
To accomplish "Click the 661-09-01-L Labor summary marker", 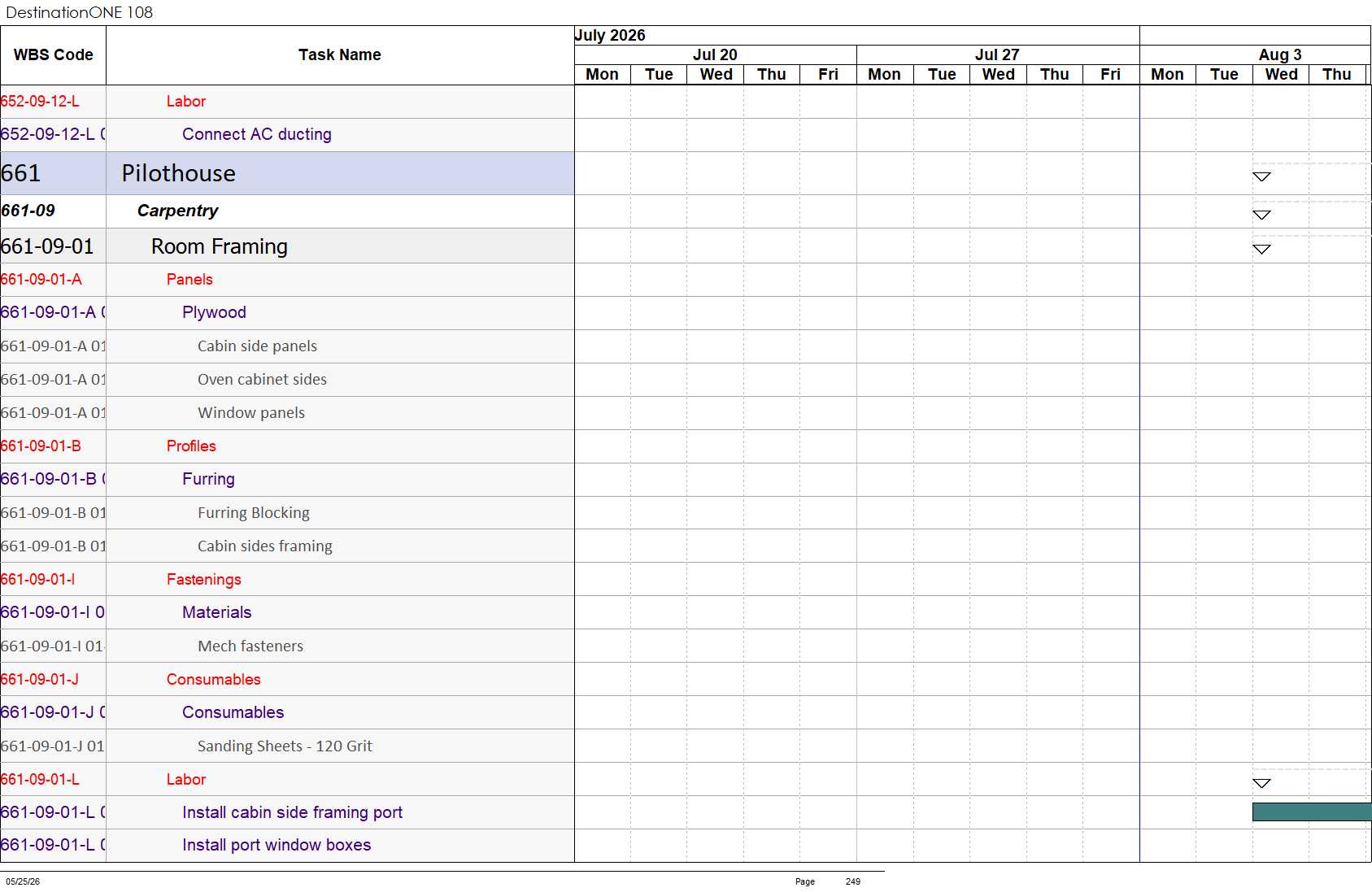I will [x=1261, y=783].
